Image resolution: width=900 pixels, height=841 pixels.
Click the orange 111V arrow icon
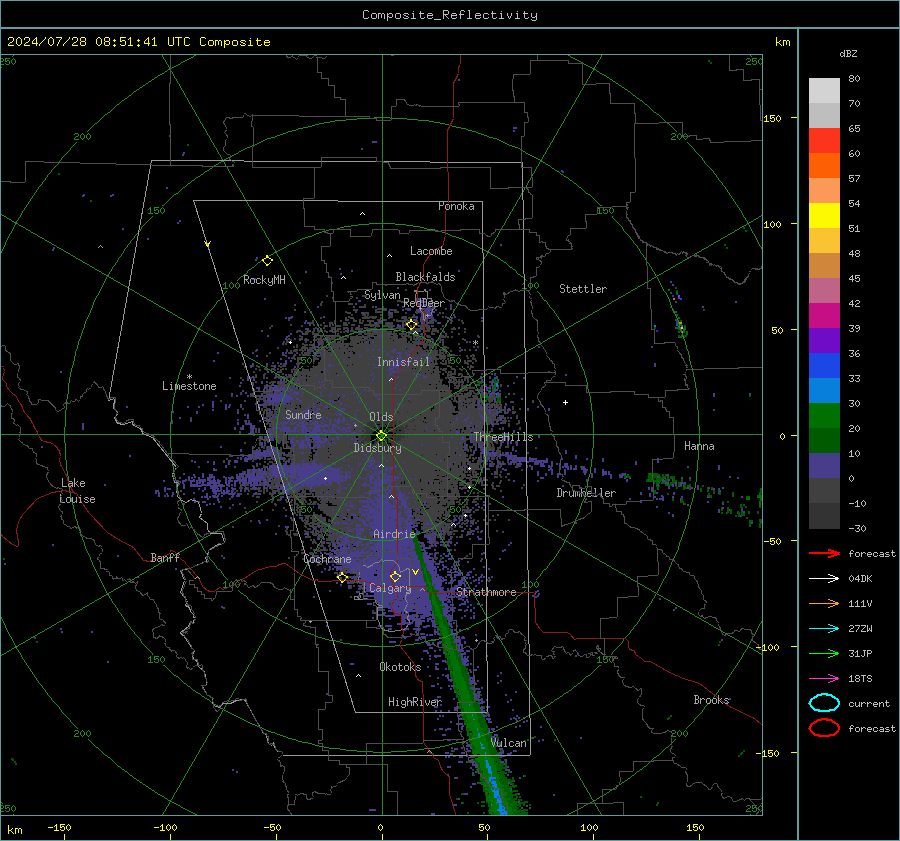(824, 603)
